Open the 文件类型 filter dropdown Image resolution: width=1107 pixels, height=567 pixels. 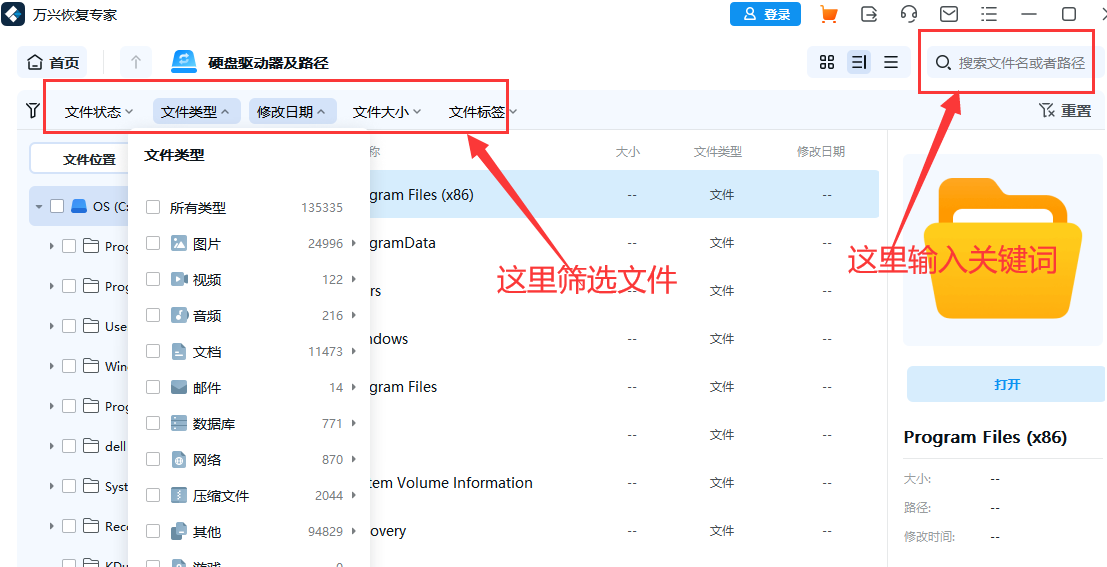[x=196, y=112]
